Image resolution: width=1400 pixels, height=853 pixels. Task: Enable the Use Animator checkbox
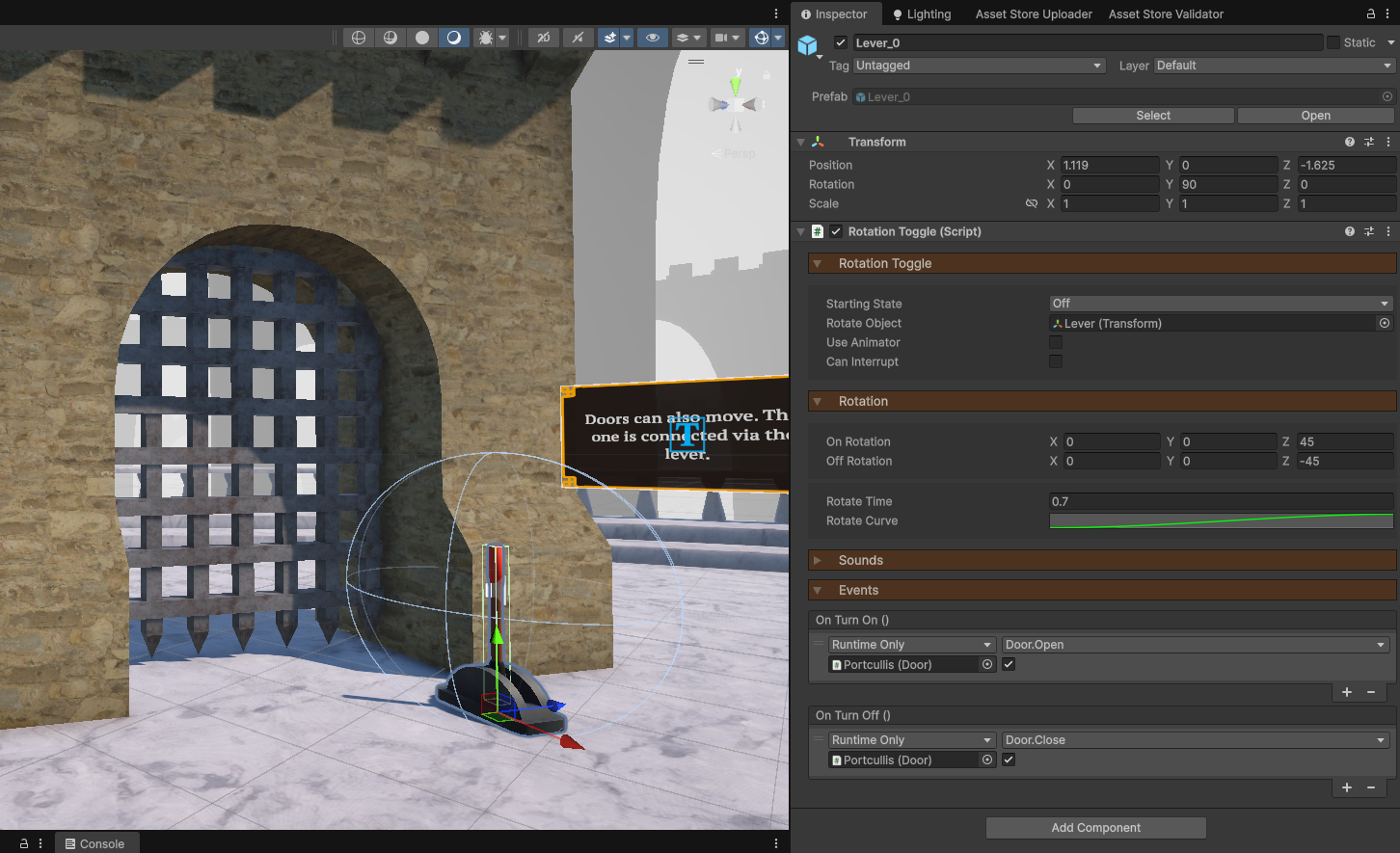tap(1056, 342)
